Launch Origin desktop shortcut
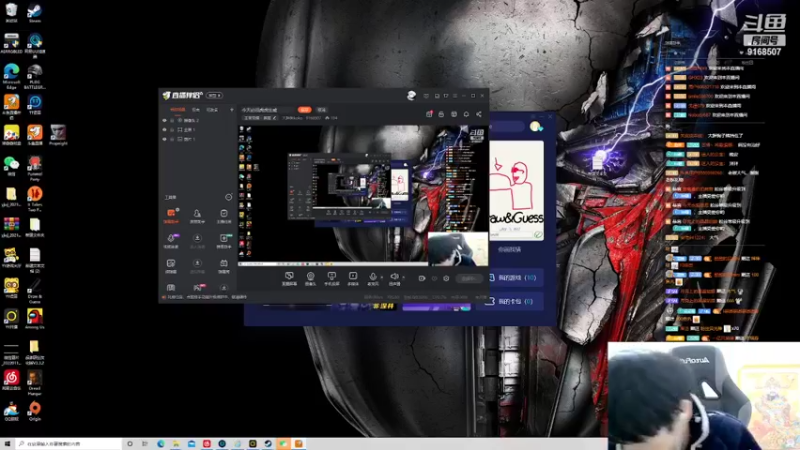Viewport: 800px width, 450px height. [x=35, y=411]
